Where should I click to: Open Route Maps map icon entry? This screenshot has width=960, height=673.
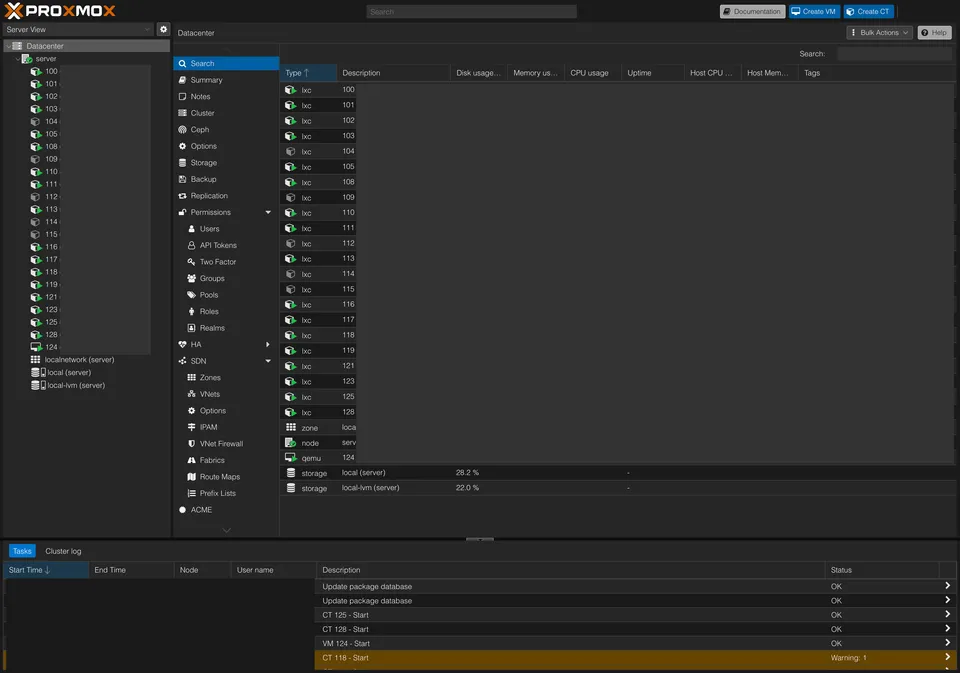(x=192, y=477)
